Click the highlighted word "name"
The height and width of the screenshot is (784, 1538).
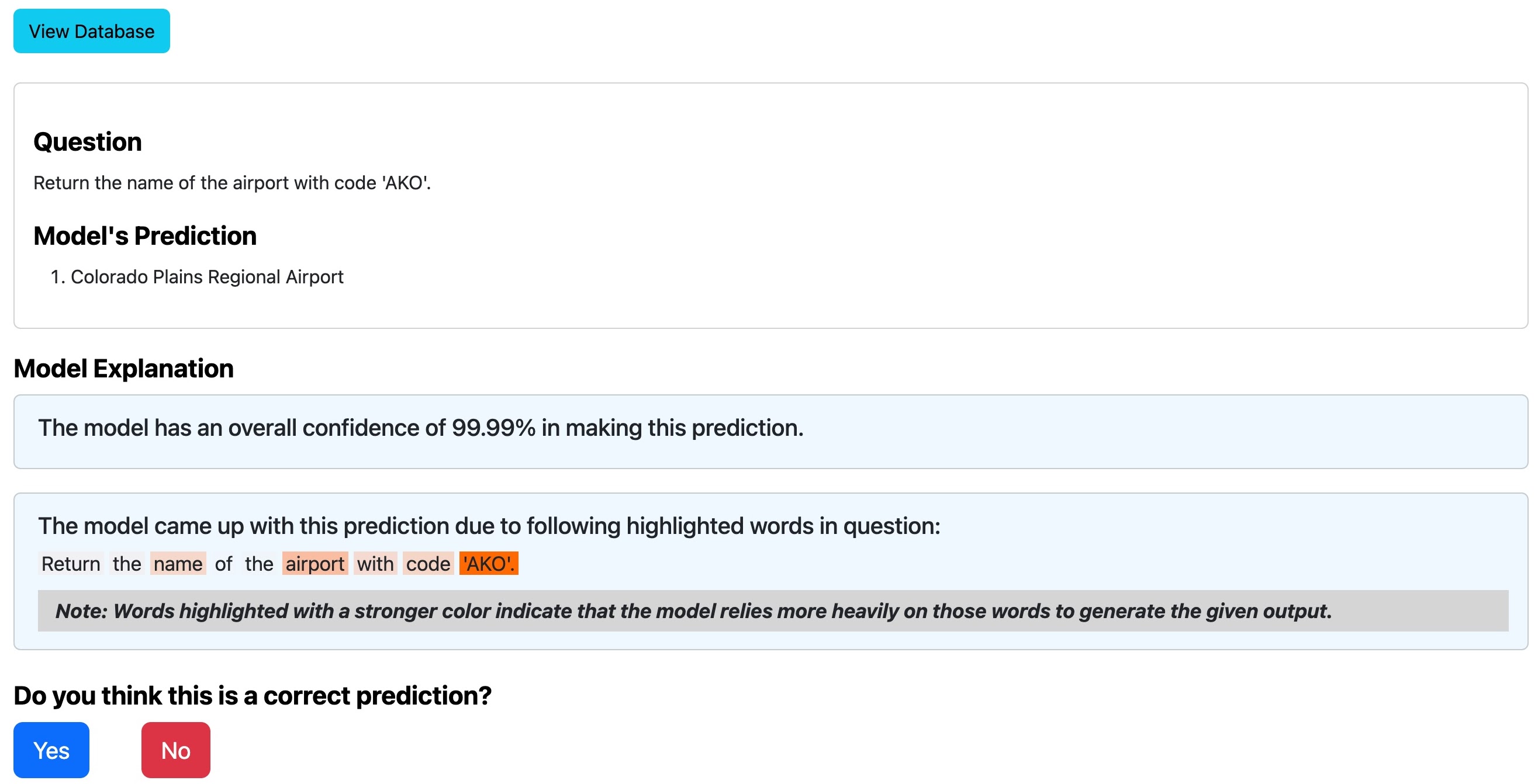[178, 563]
